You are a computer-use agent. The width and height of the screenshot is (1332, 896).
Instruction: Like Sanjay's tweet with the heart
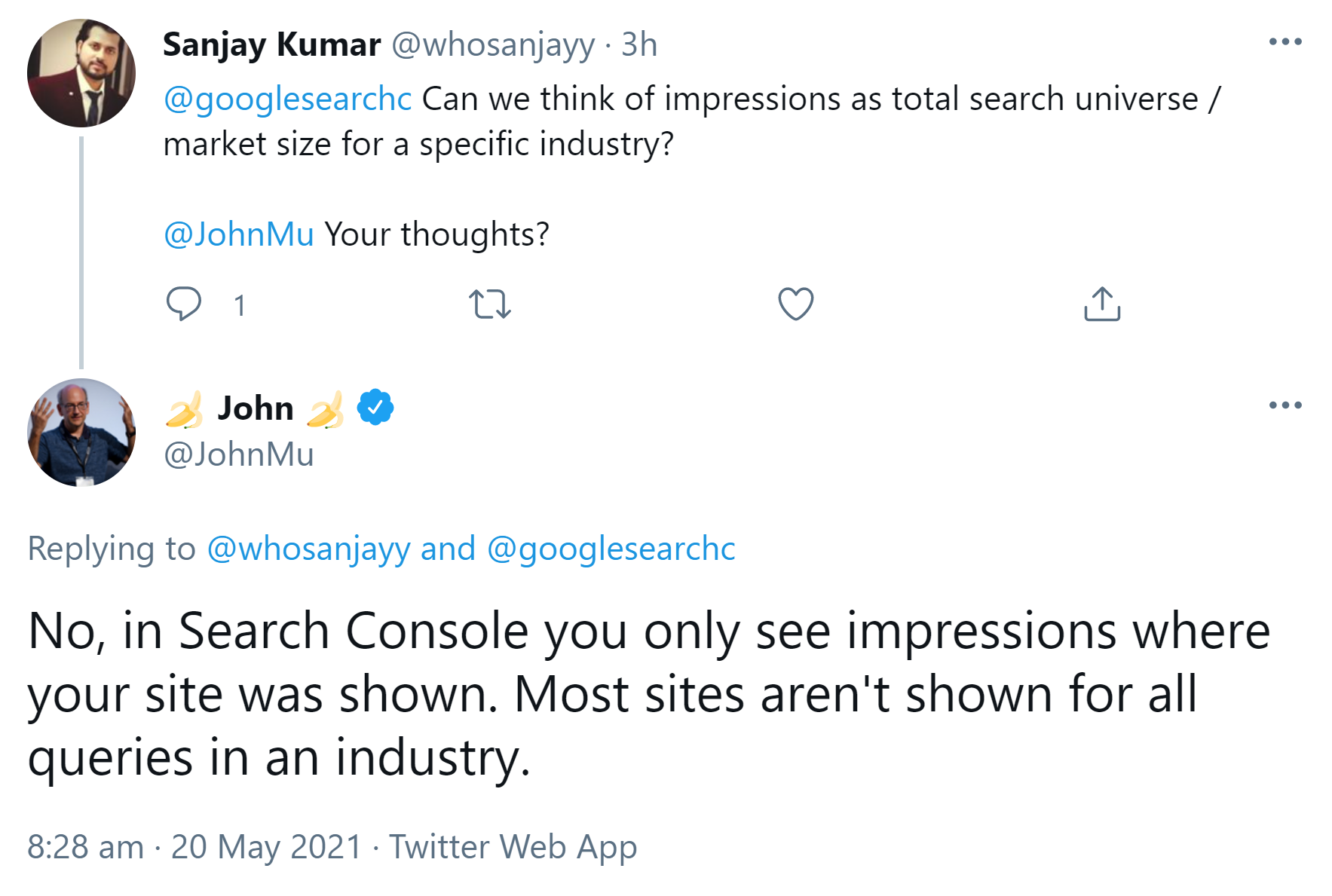tap(795, 304)
